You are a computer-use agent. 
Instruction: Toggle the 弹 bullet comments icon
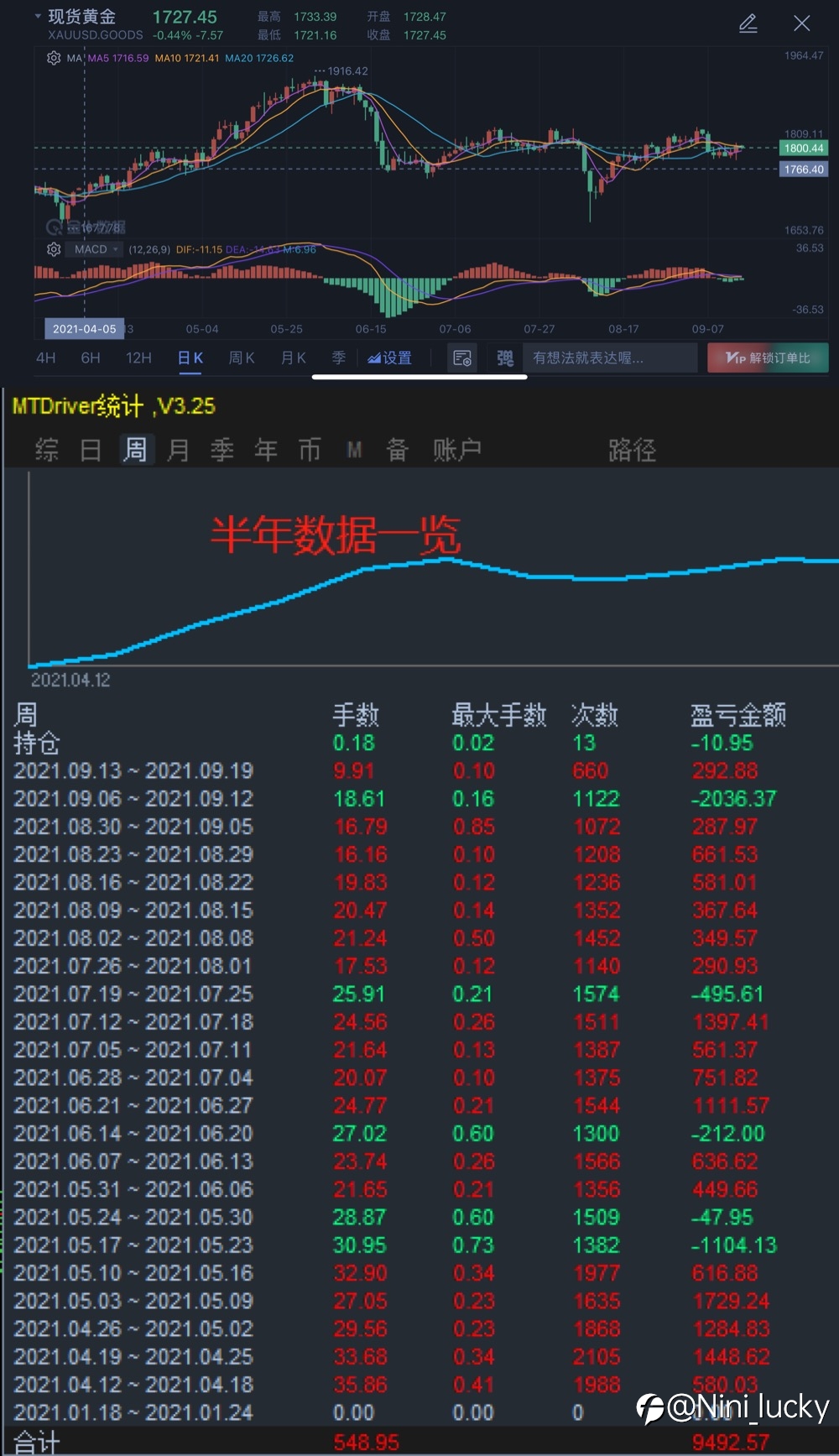(505, 358)
